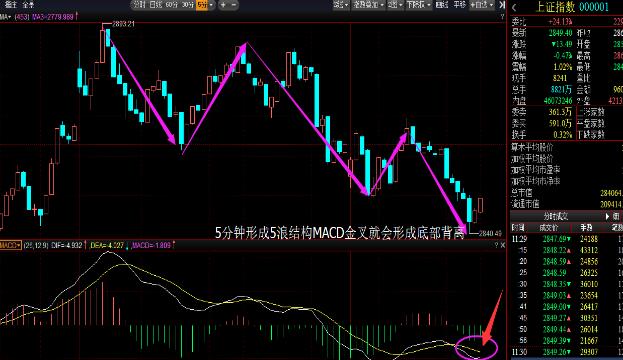This screenshot has width=623, height=360.
Task: Click the collapse arrow at toolbar end
Action: [502, 5]
